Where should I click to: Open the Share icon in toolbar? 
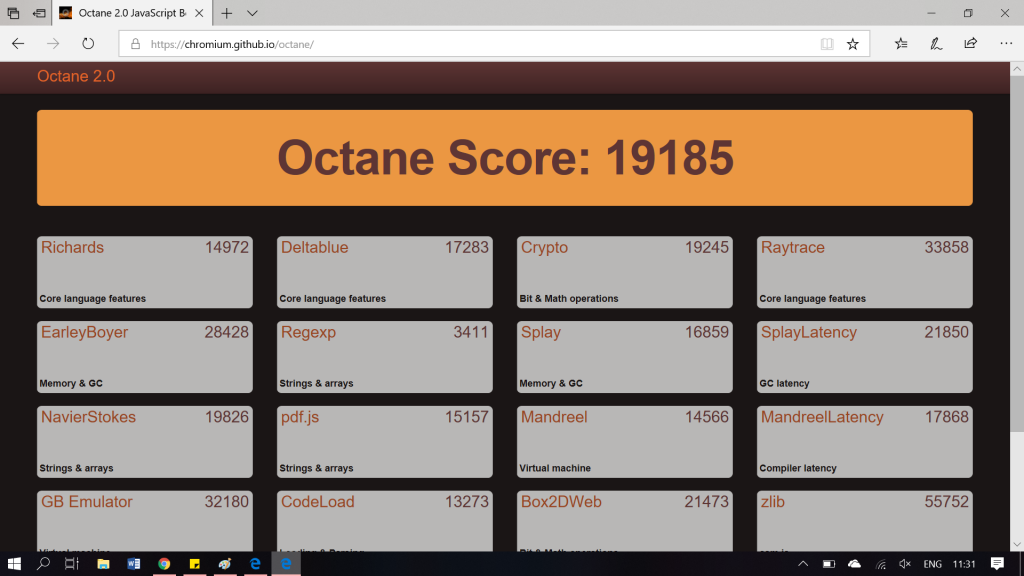pos(970,44)
